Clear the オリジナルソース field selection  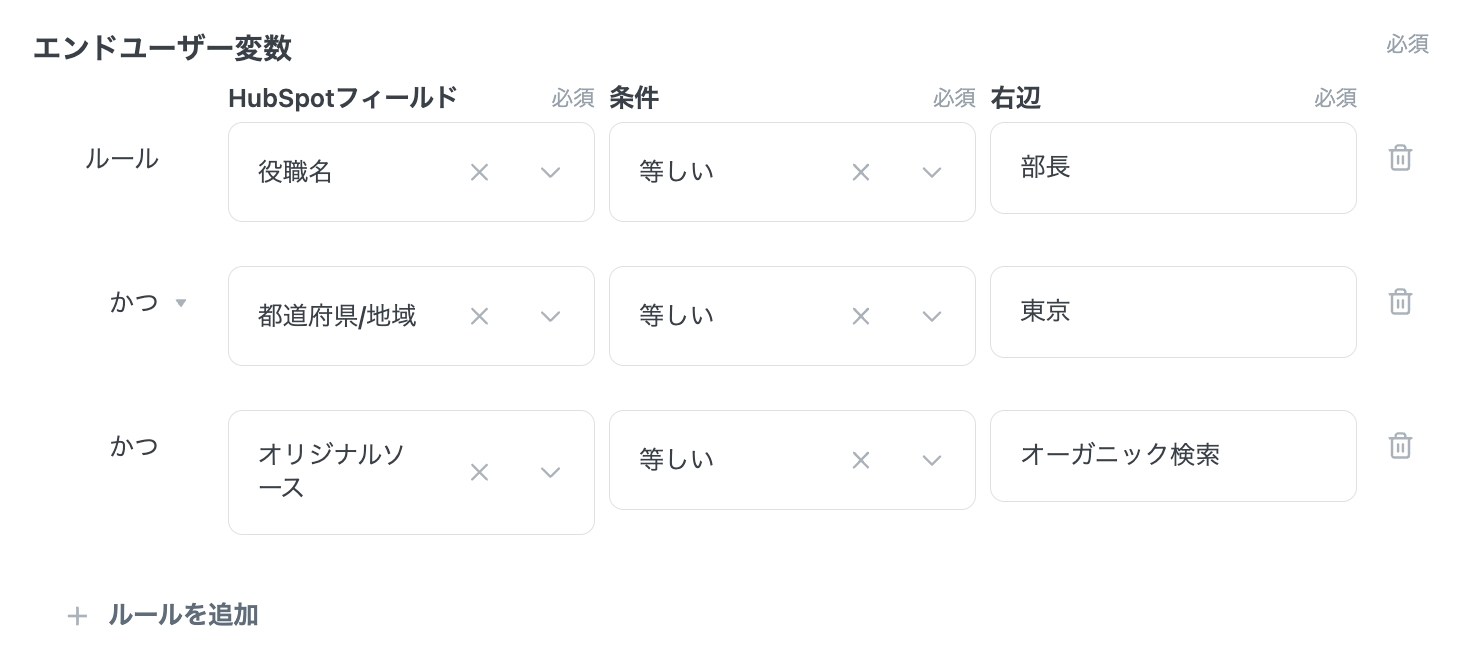coord(479,472)
